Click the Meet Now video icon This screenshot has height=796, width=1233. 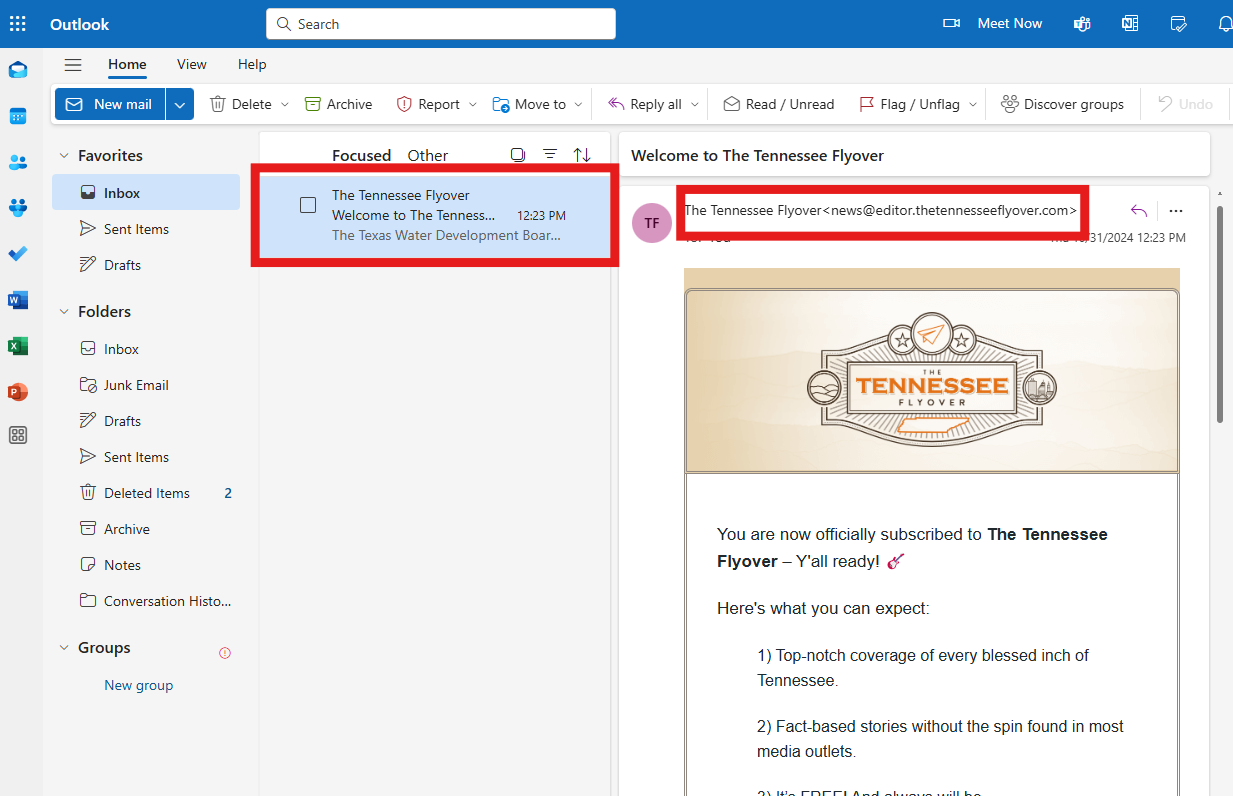[x=952, y=23]
